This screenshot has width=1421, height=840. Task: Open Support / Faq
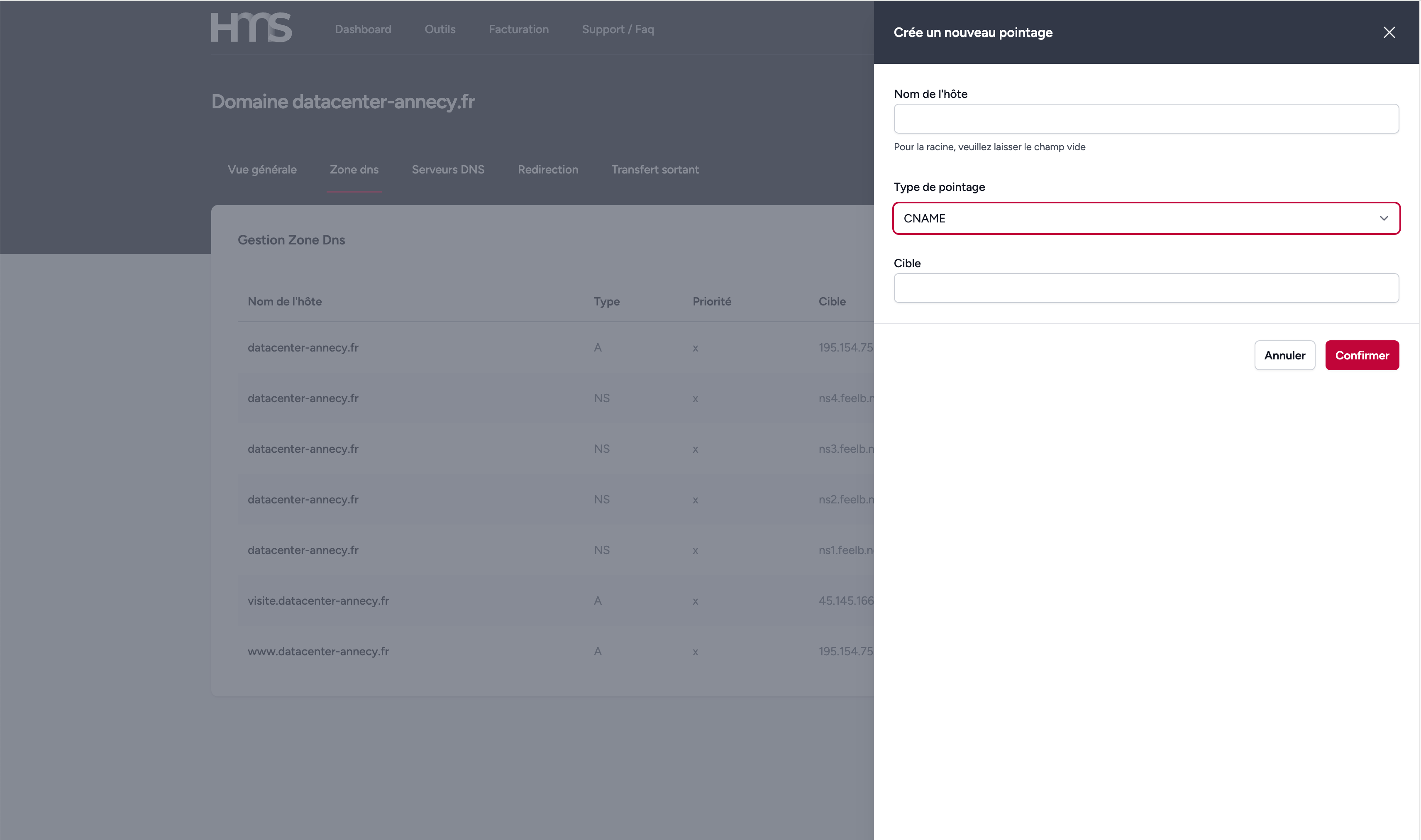(x=618, y=29)
